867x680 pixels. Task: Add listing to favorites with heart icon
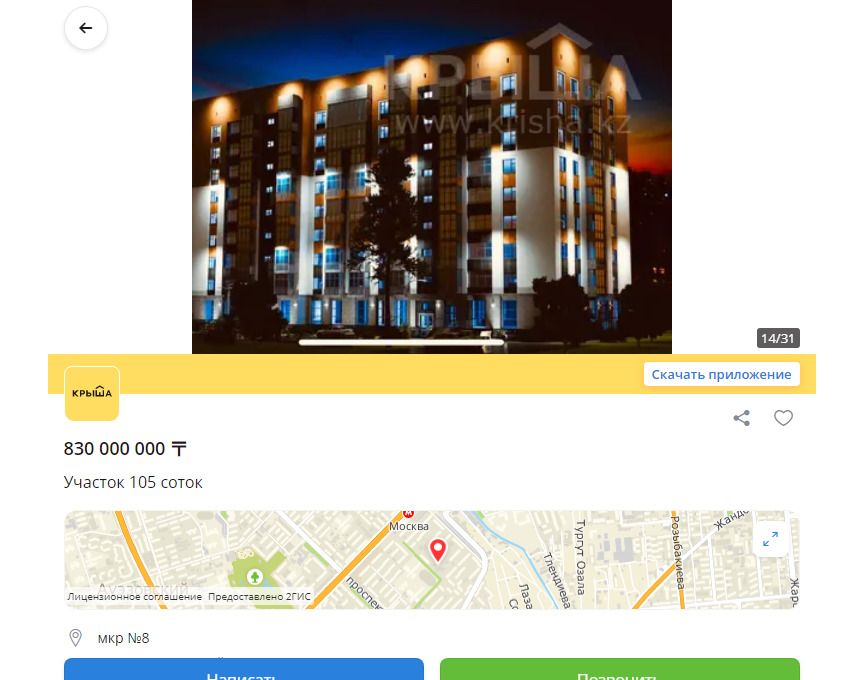783,418
